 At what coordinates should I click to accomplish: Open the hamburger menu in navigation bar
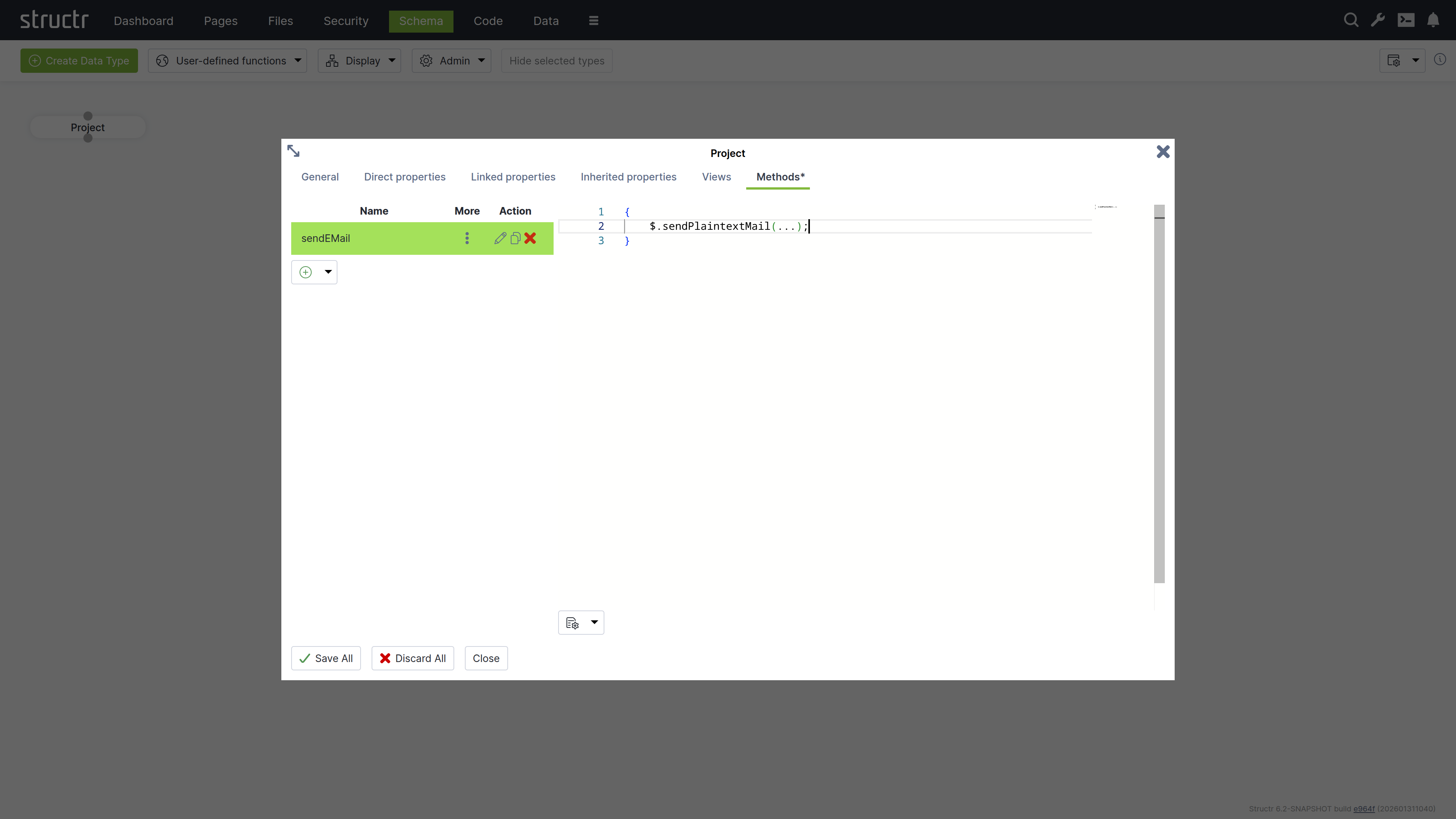(x=593, y=20)
